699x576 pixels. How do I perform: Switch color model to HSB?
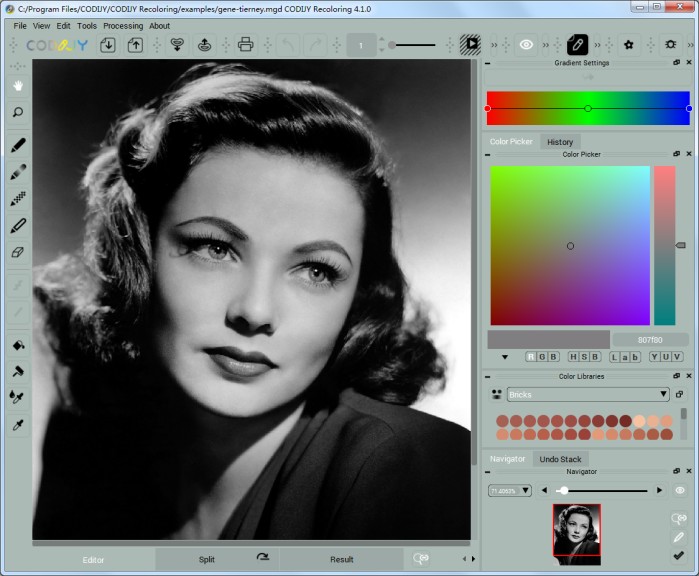pos(584,357)
